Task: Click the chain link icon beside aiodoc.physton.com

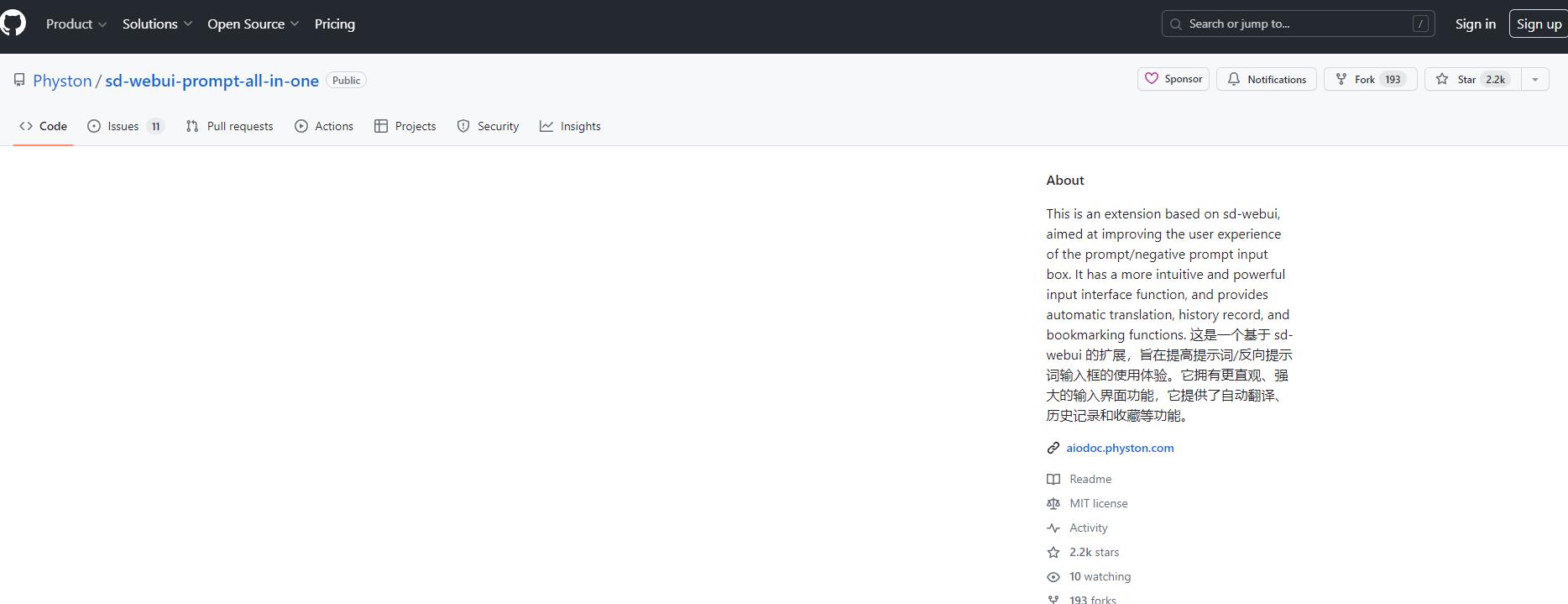Action: (1053, 449)
